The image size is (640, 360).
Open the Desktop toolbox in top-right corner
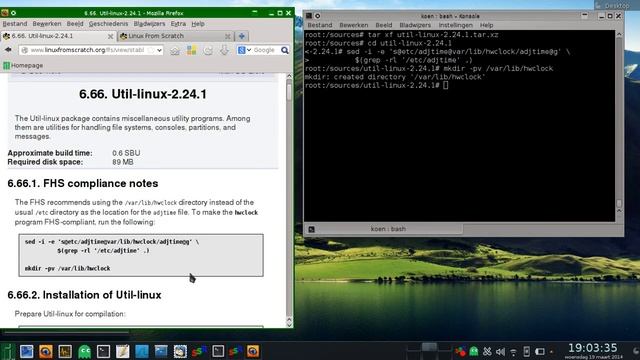617,5
